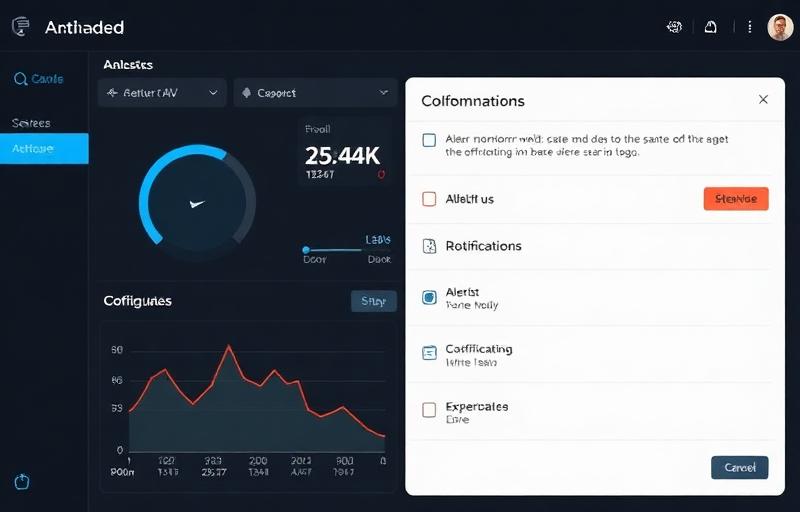
Task: Click the Cofficating list icon
Action: (429, 352)
